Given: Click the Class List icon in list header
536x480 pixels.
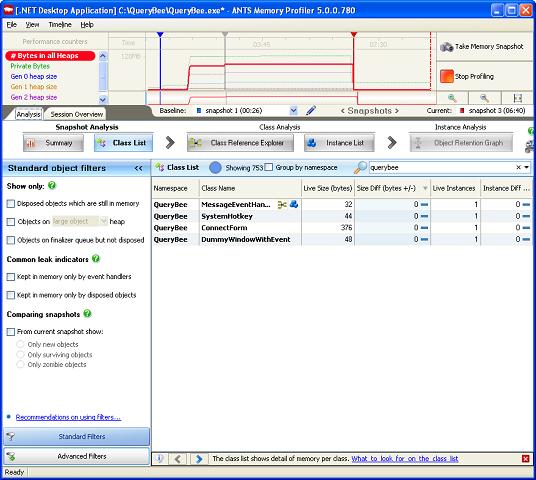Looking at the screenshot, I should [160, 168].
